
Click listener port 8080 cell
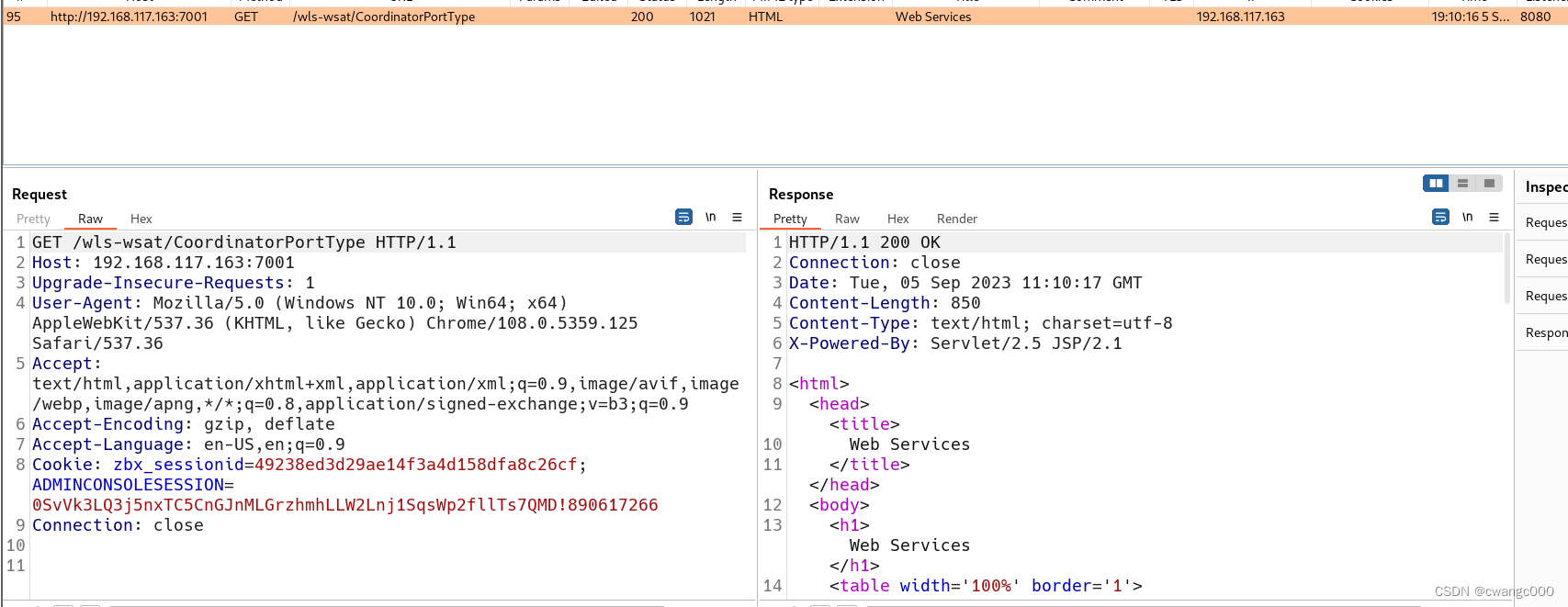[1535, 17]
